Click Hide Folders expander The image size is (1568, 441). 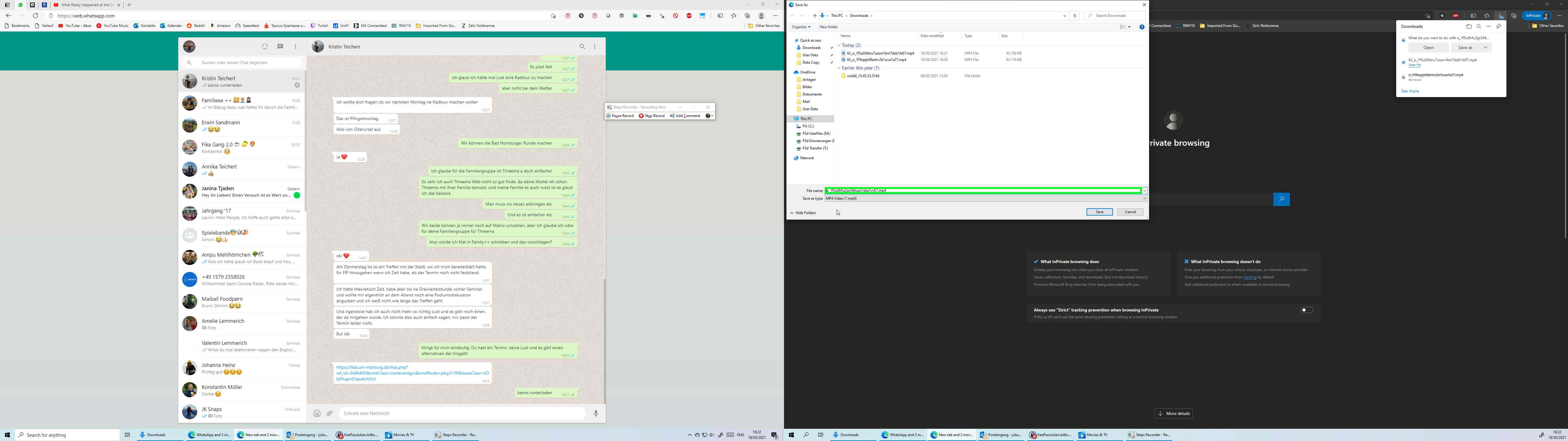(x=803, y=213)
